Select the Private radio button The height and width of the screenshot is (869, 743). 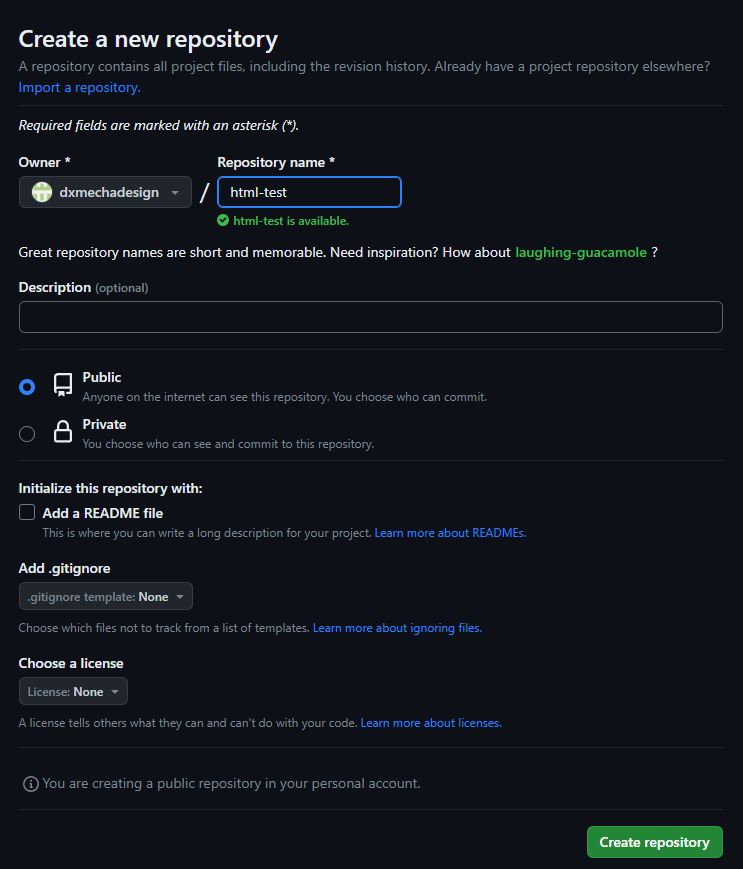click(27, 433)
